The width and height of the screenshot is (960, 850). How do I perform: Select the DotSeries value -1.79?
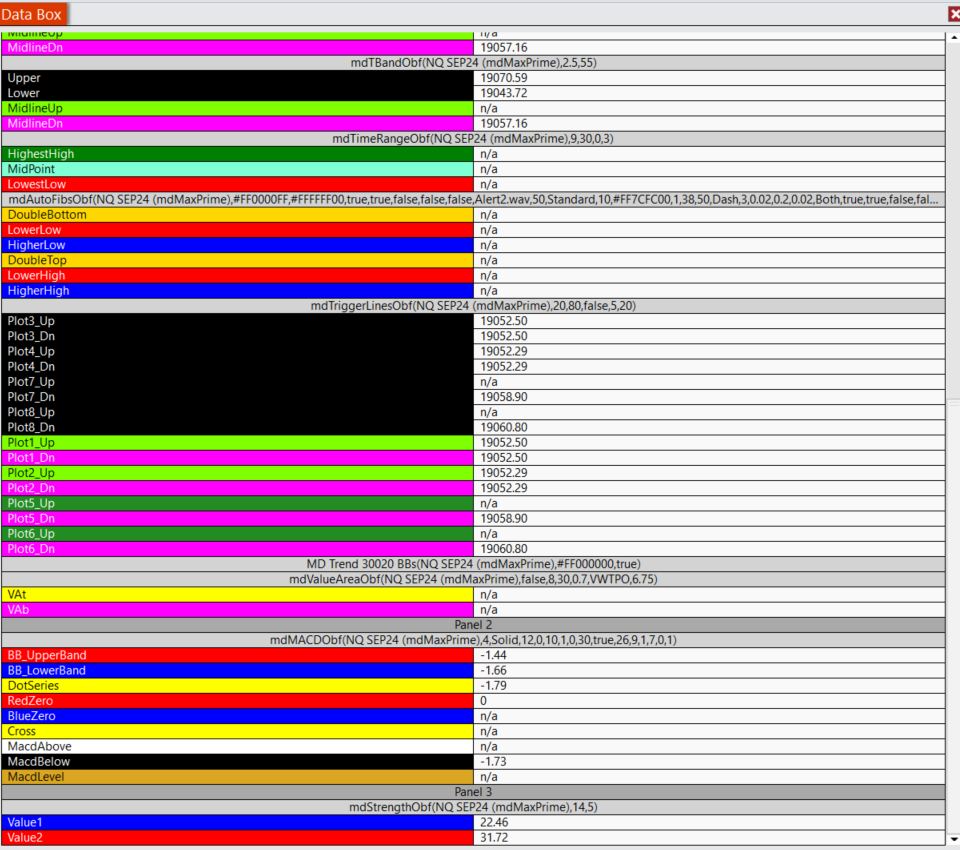pyautogui.click(x=709, y=685)
